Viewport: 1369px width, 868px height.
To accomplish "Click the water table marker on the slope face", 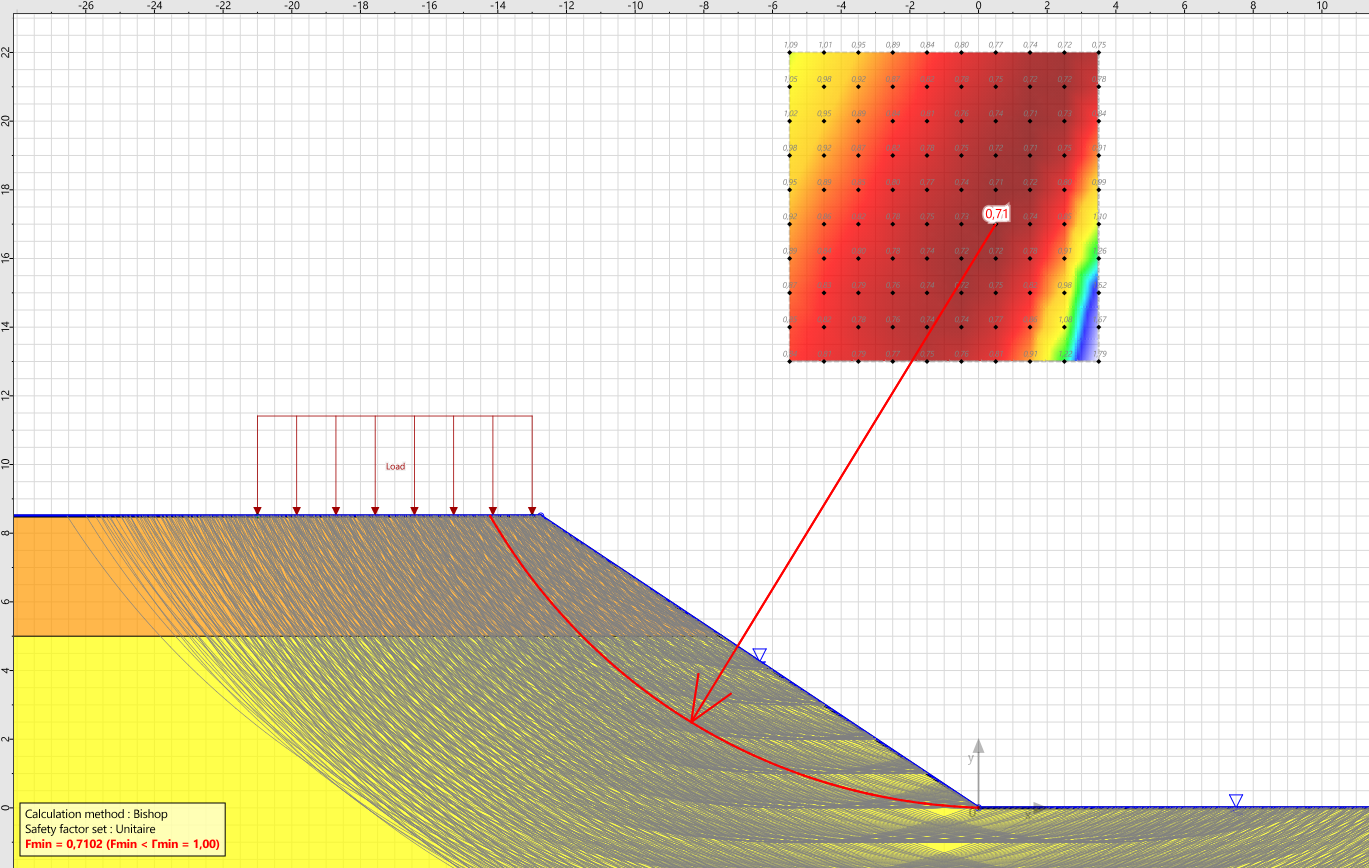I will click(x=760, y=656).
